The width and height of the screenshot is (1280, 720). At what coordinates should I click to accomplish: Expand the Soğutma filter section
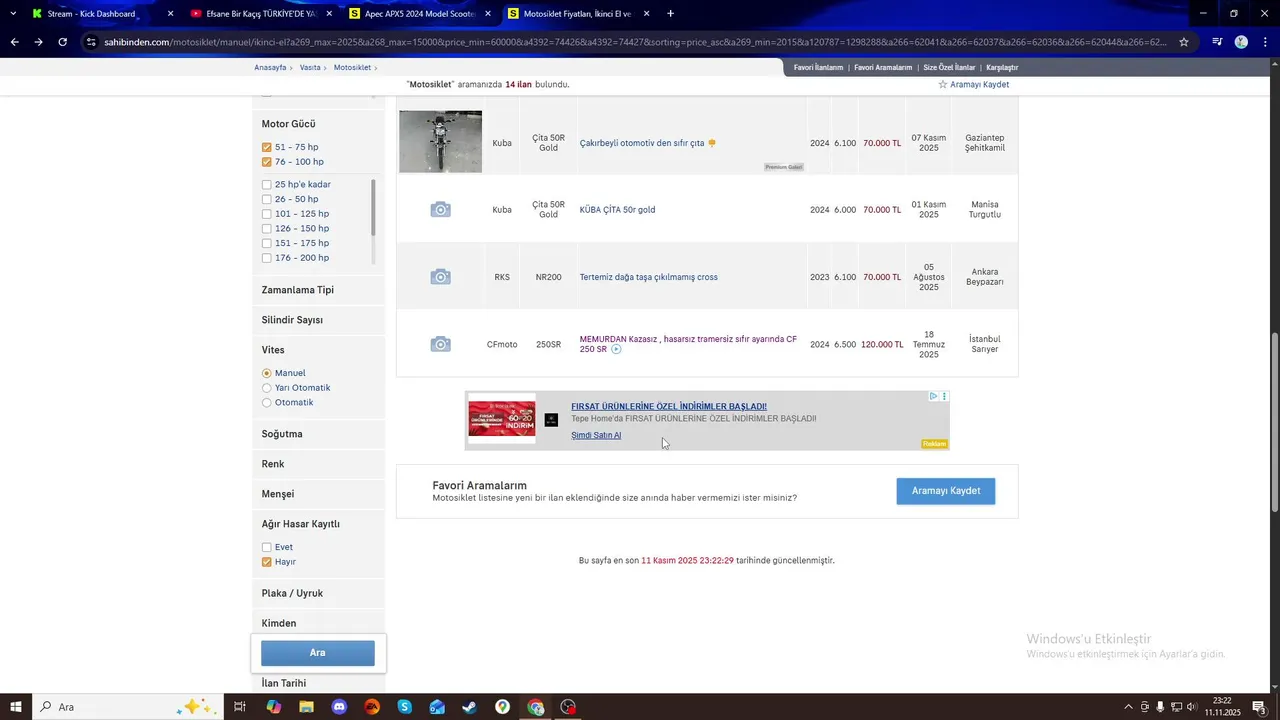coord(282,434)
